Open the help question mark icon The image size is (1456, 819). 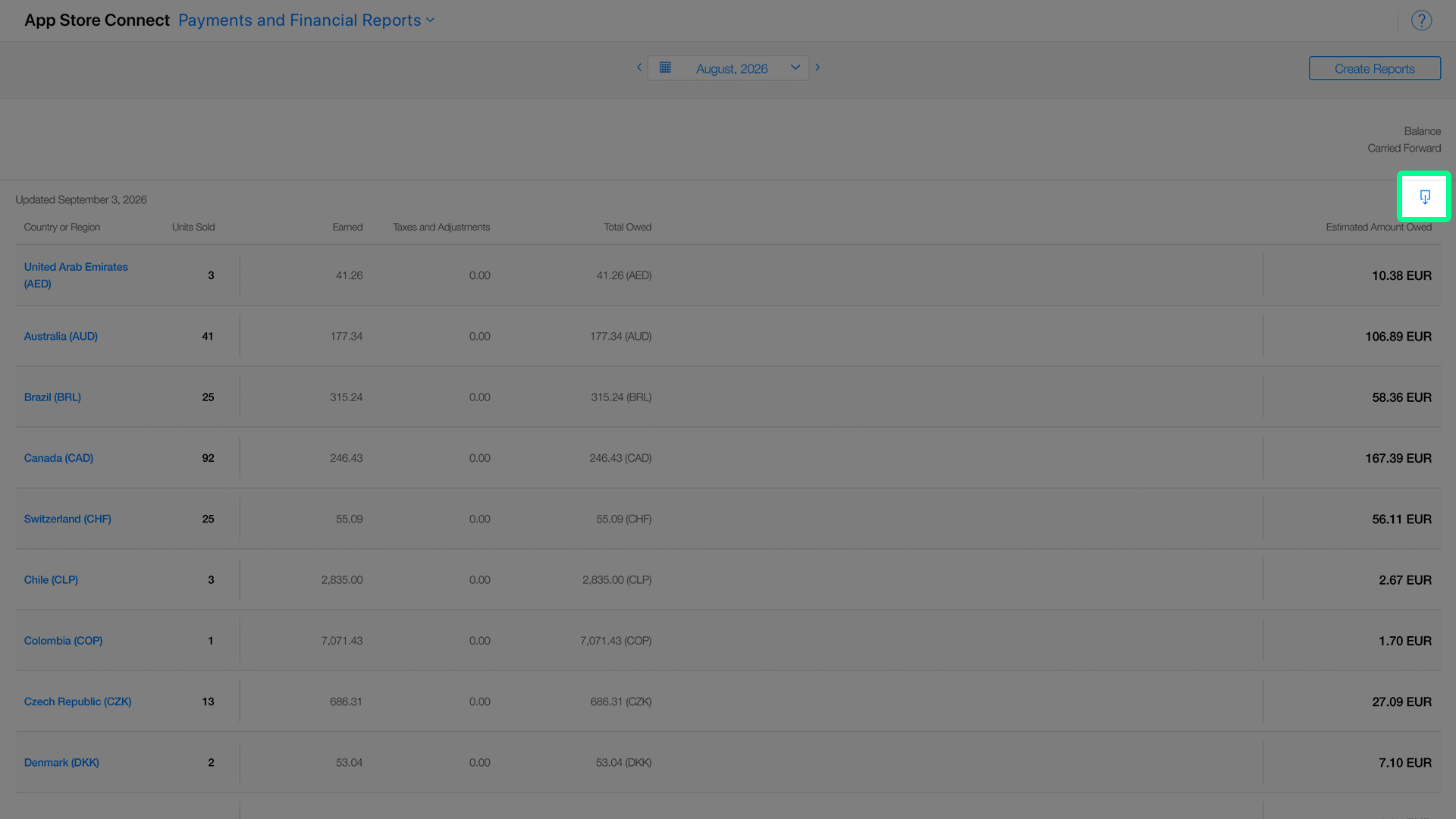click(1421, 20)
